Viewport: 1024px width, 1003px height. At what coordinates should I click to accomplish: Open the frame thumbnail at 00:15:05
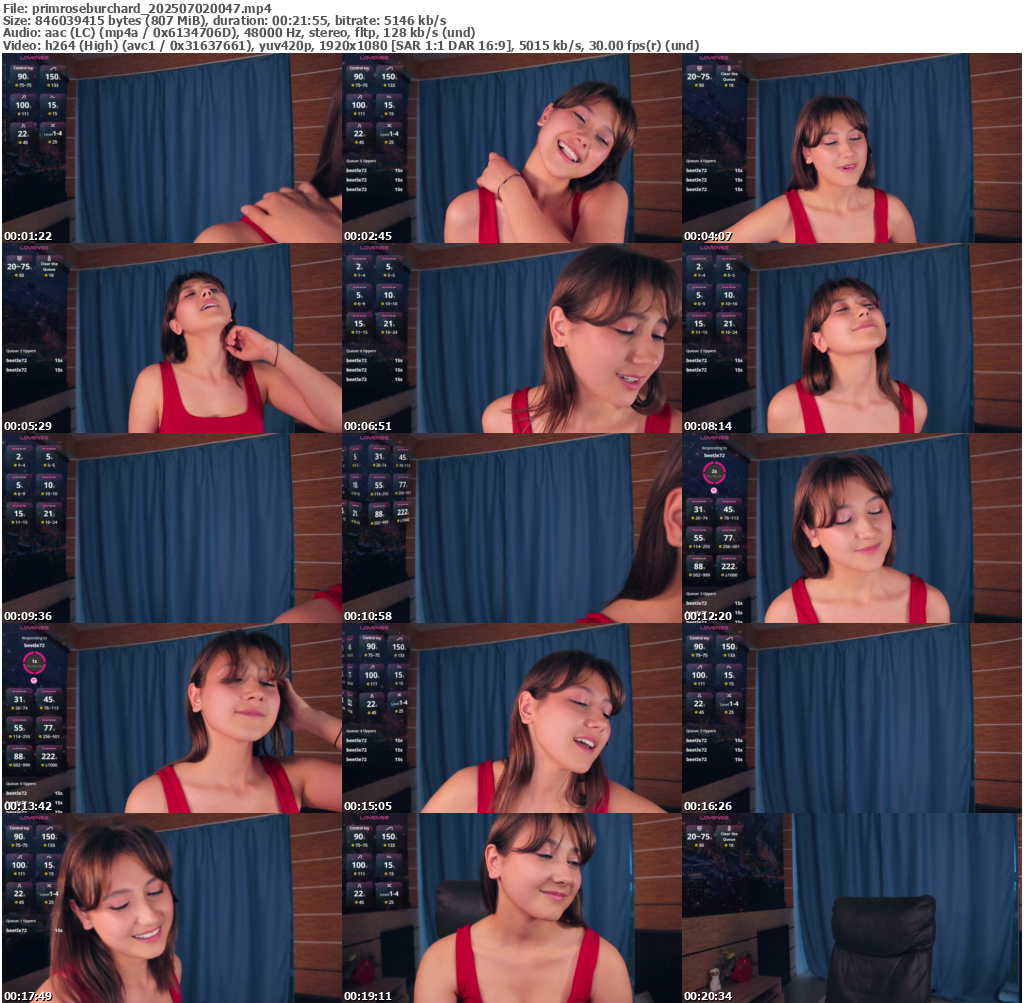tap(512, 718)
